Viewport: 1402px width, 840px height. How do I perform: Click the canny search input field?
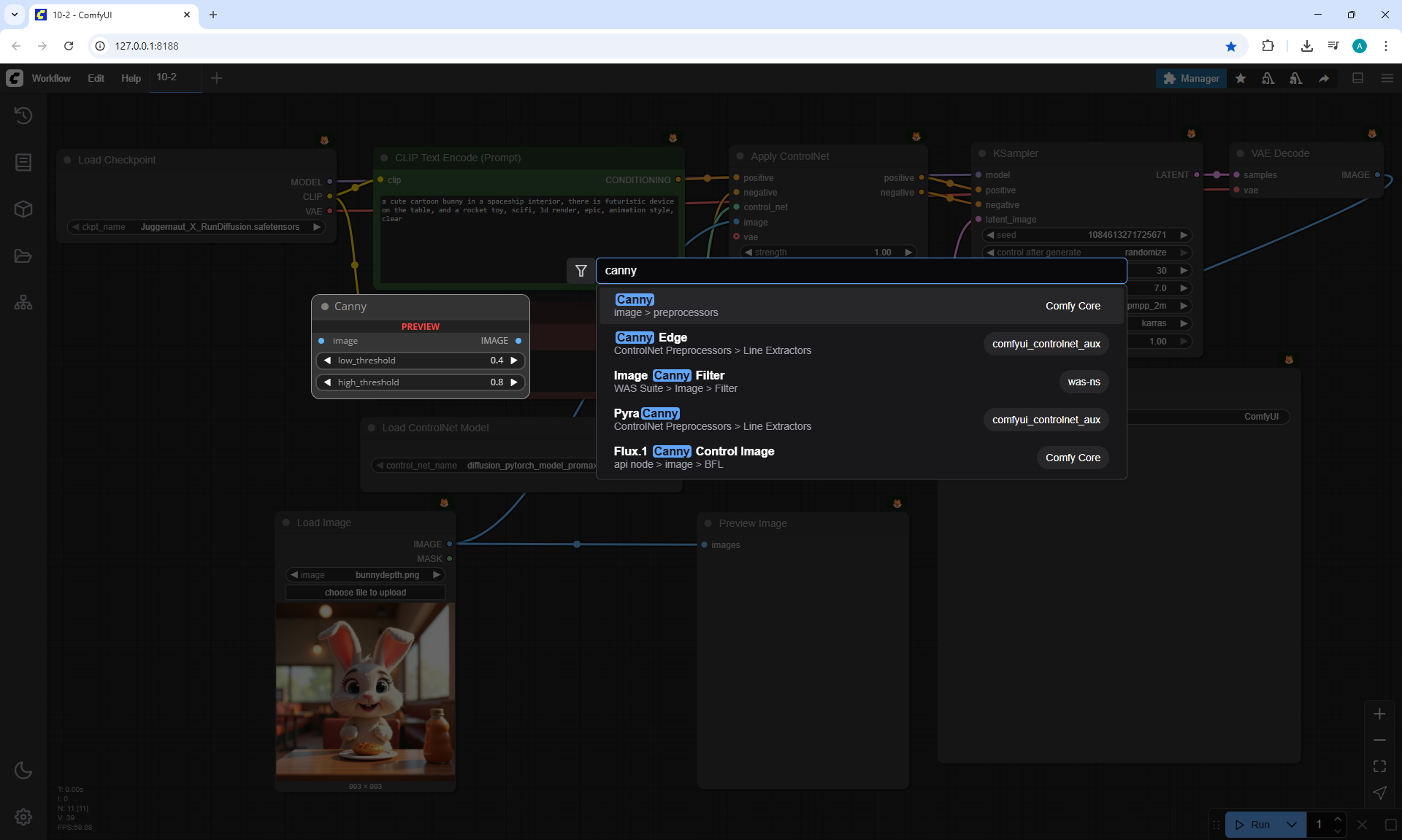point(862,271)
